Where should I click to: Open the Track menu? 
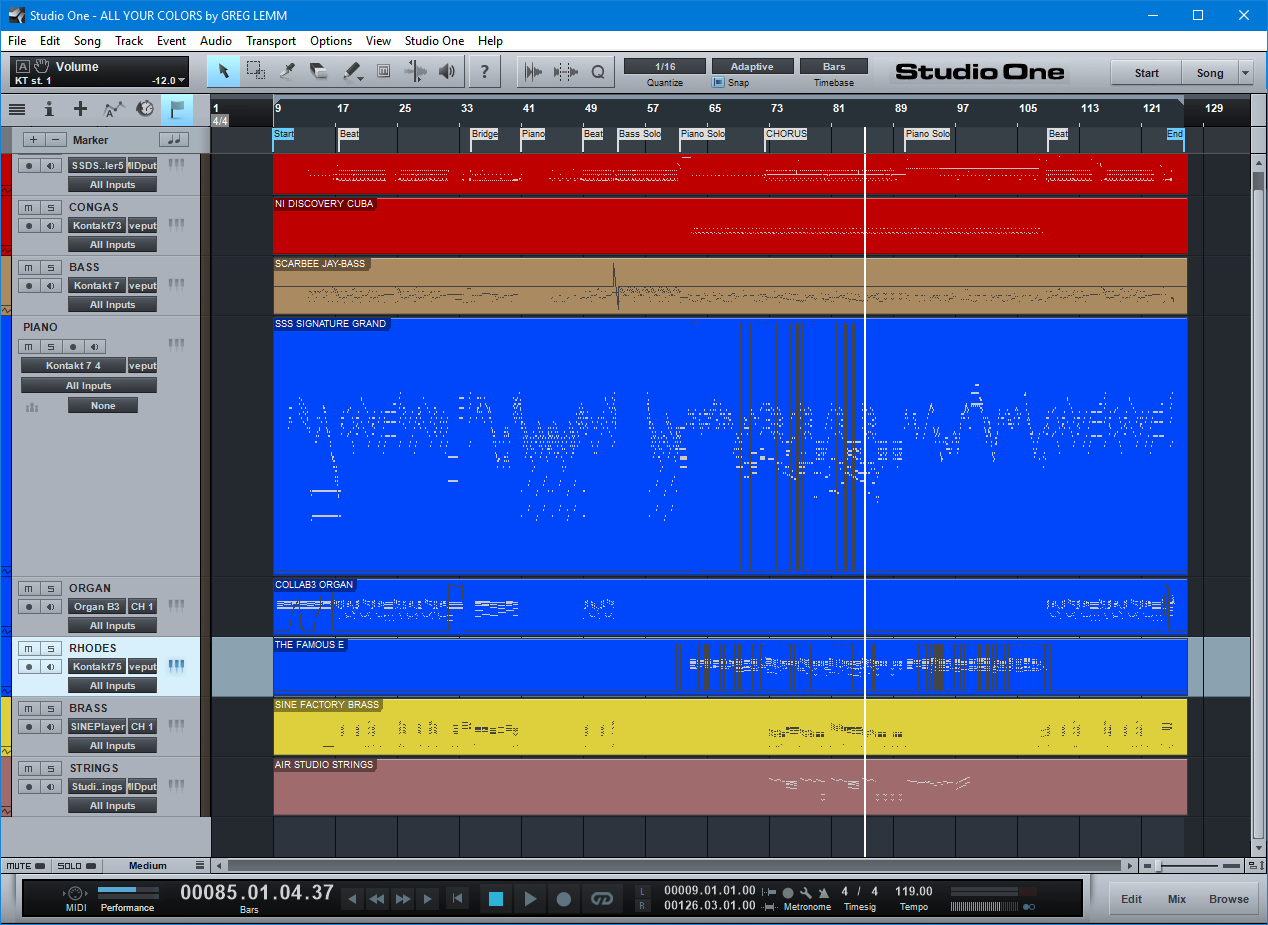pos(129,41)
